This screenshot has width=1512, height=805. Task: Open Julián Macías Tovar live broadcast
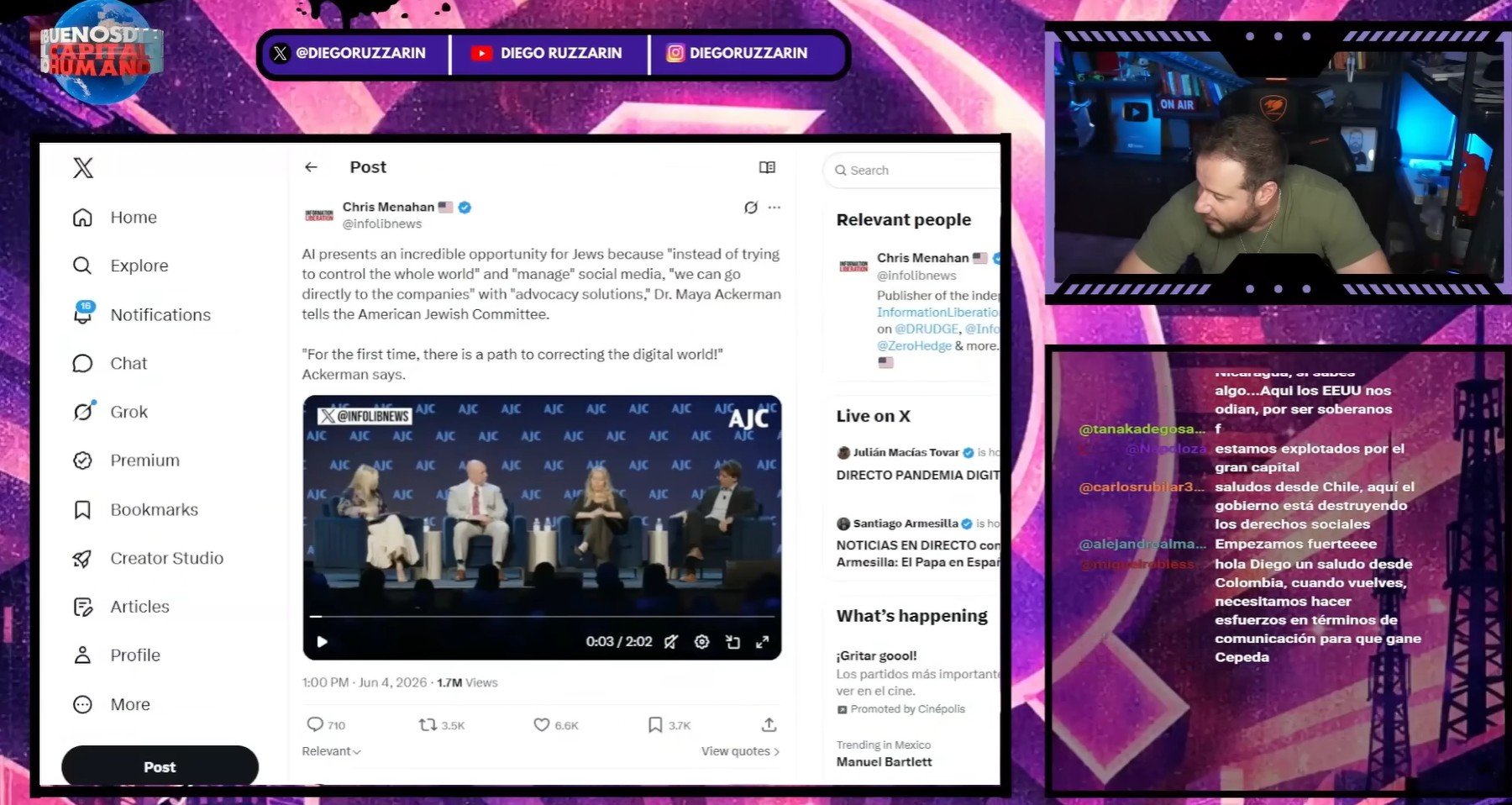[x=918, y=464]
